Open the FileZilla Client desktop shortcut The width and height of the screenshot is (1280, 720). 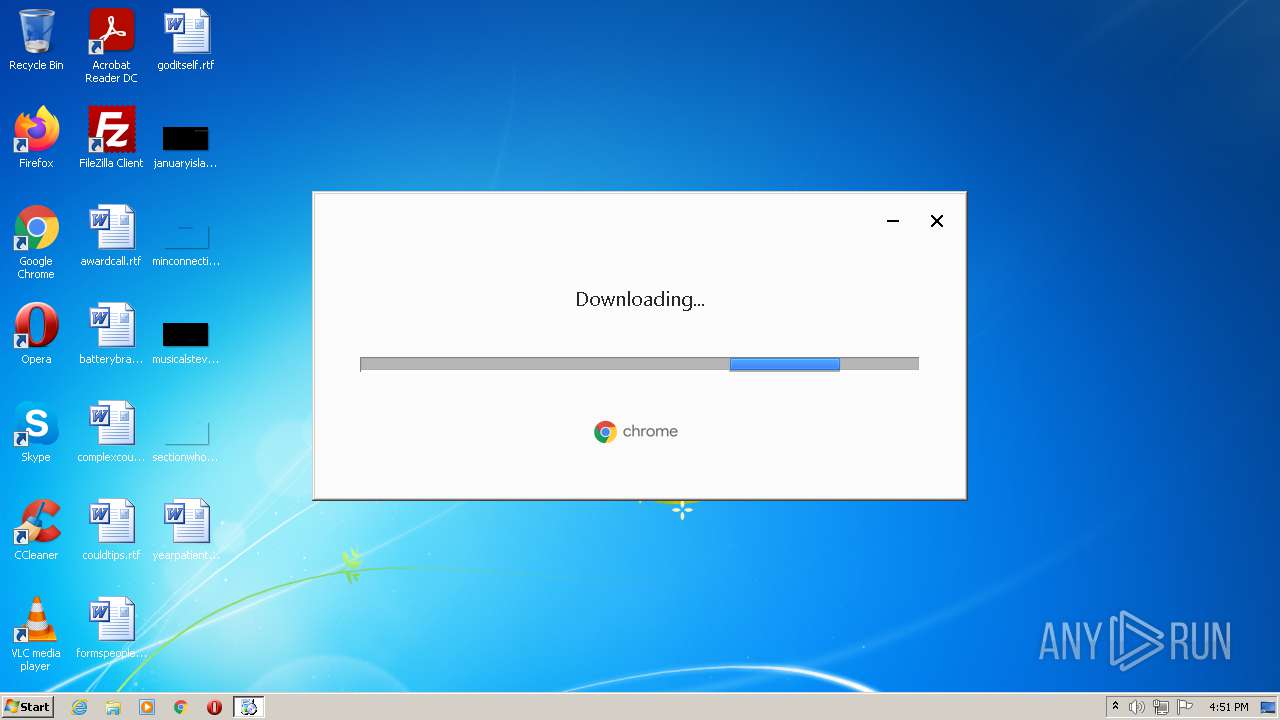(x=111, y=138)
